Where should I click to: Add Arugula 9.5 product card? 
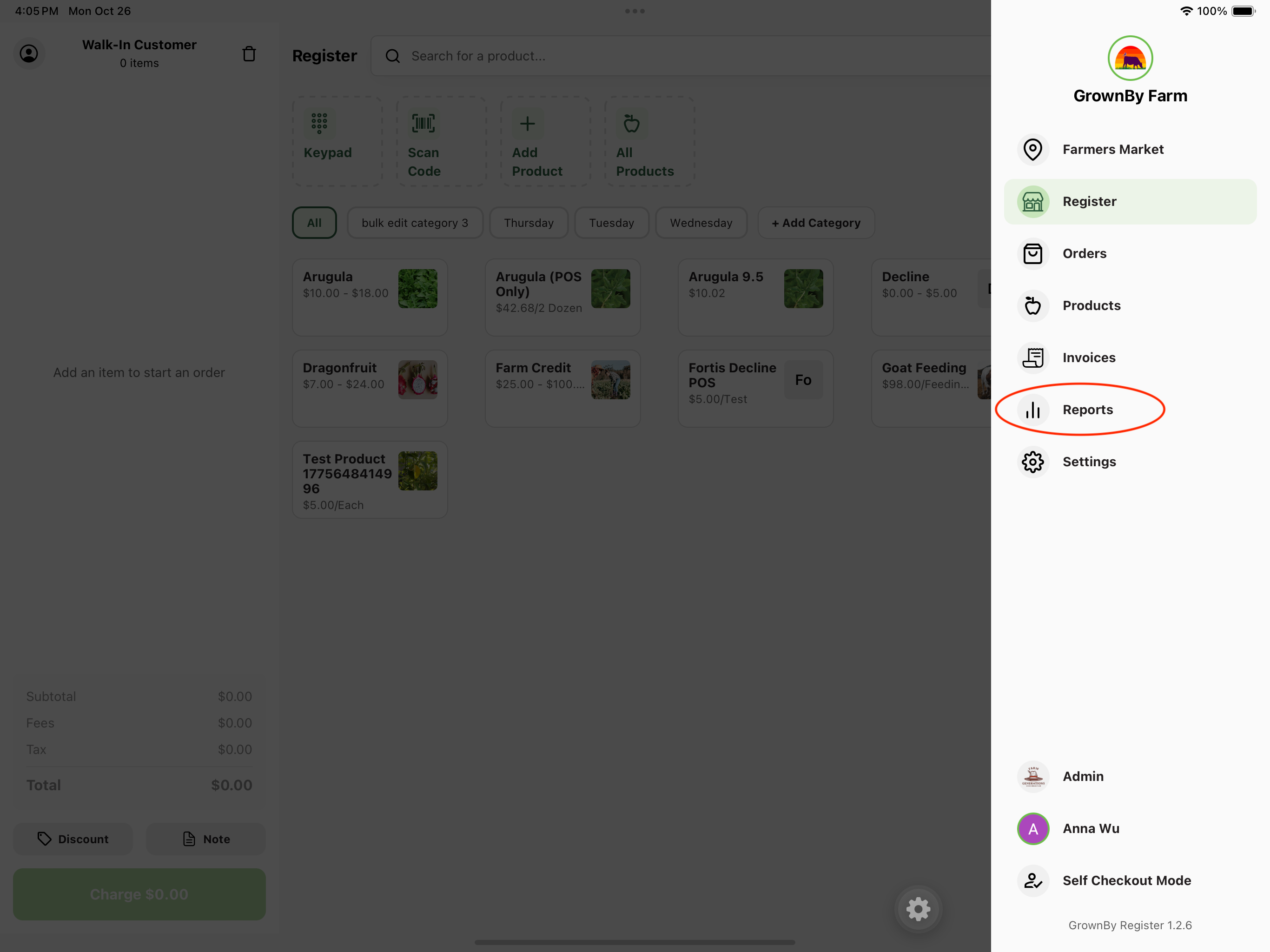point(755,297)
